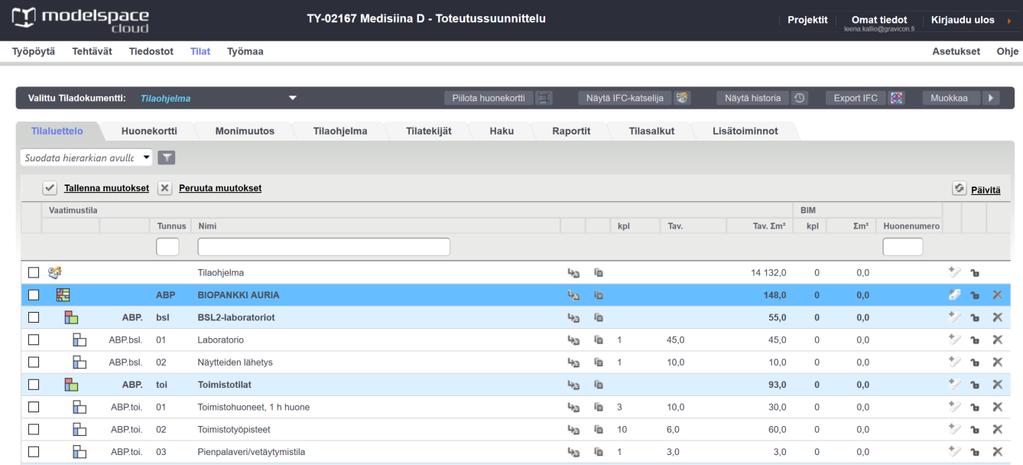
Task: Open the Projektit link
Action: [808, 20]
